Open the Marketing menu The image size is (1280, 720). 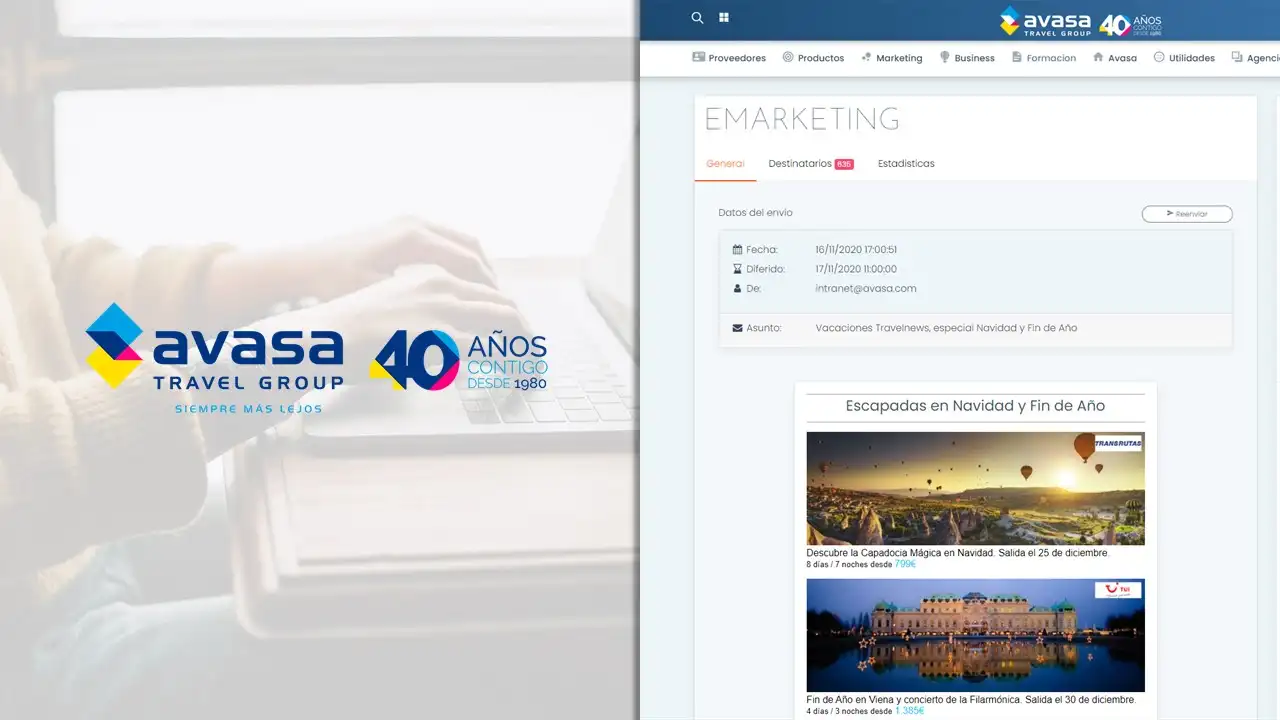click(891, 58)
